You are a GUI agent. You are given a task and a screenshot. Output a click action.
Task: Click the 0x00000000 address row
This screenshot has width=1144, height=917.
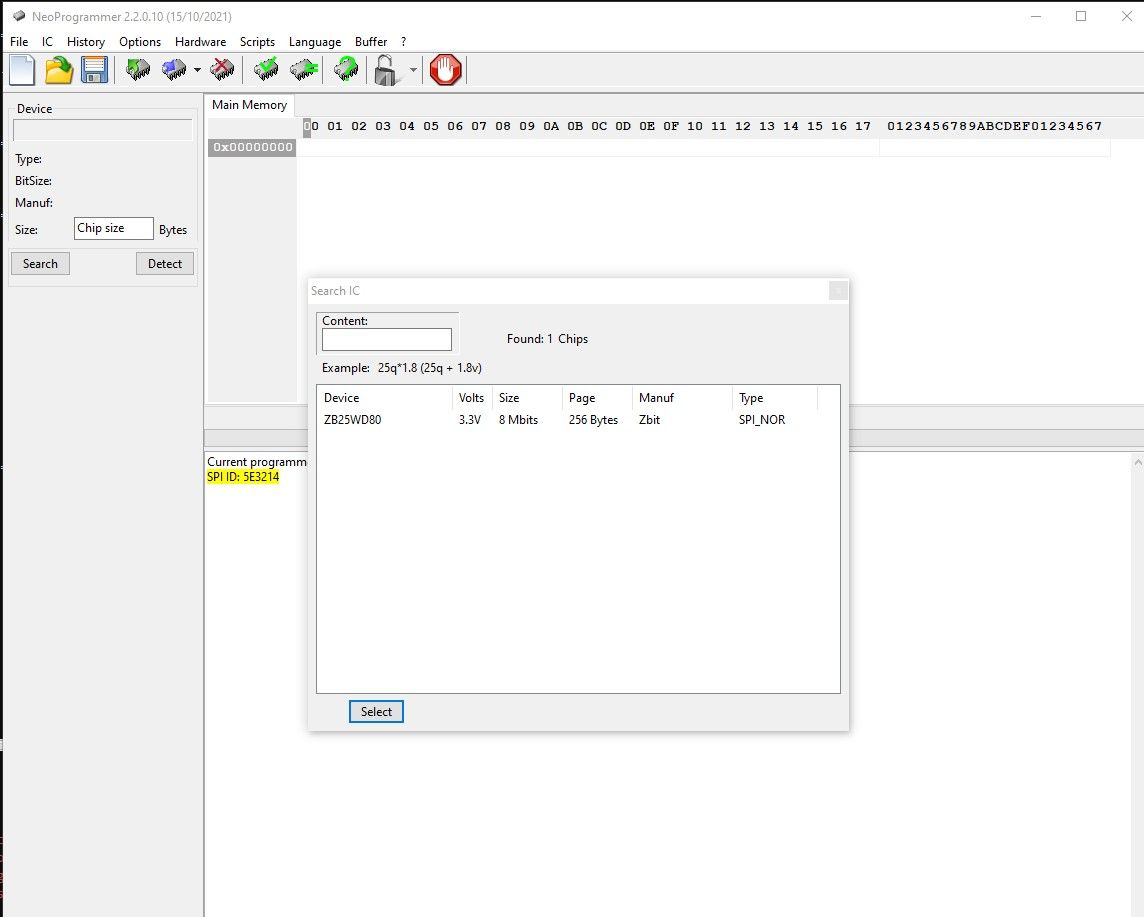pyautogui.click(x=252, y=147)
